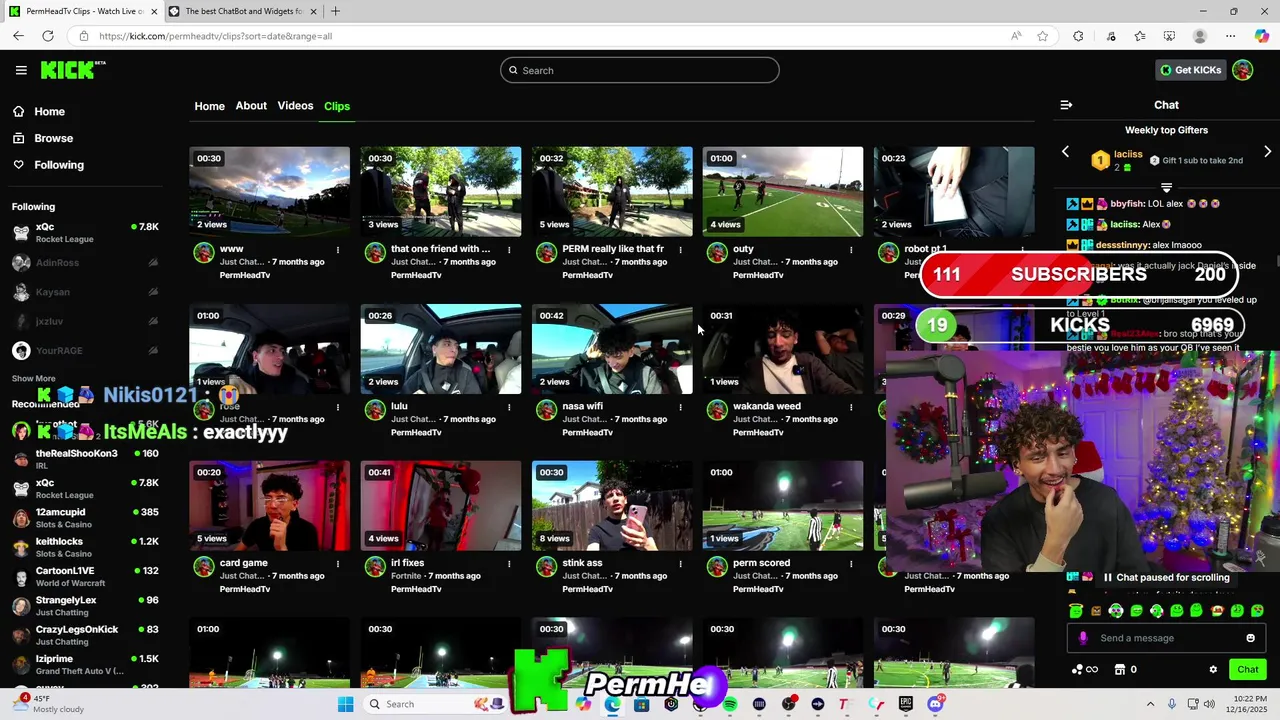The width and height of the screenshot is (1280, 720).
Task: Open options menu for 'that one friend with' clip
Action: pos(509,250)
